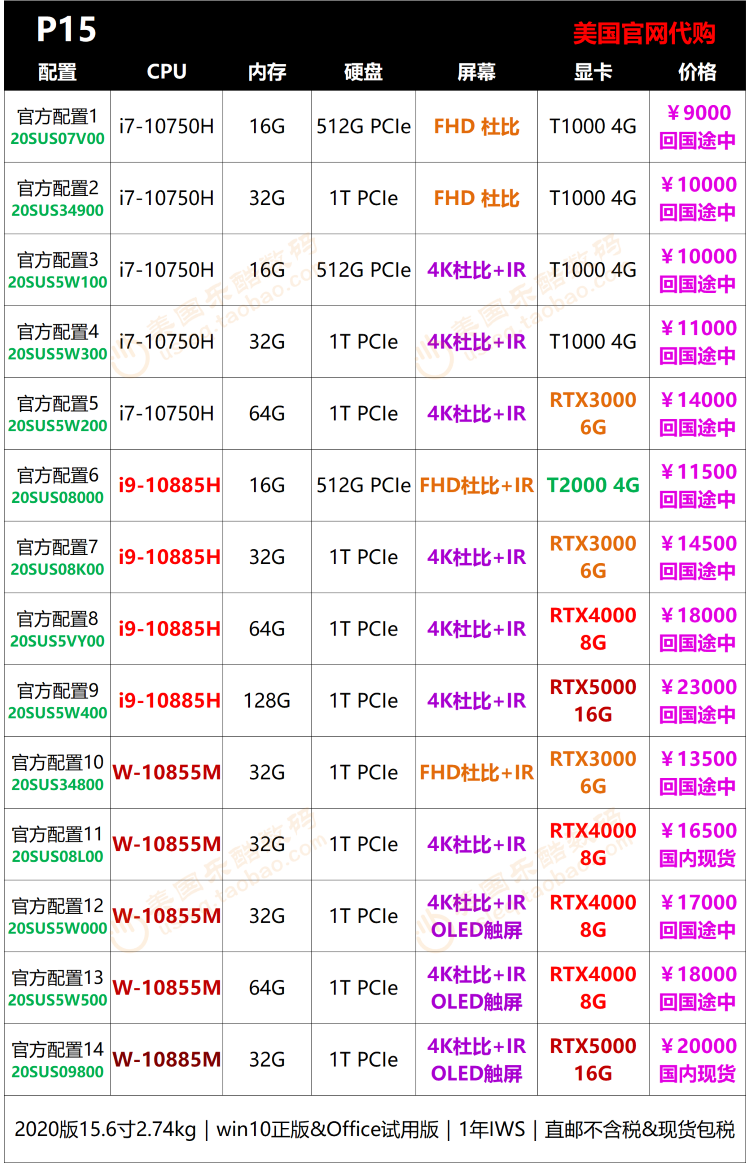This screenshot has height=1163, width=750.
Task: Click 国内现货 in 官方配置11 row
Action: (697, 858)
